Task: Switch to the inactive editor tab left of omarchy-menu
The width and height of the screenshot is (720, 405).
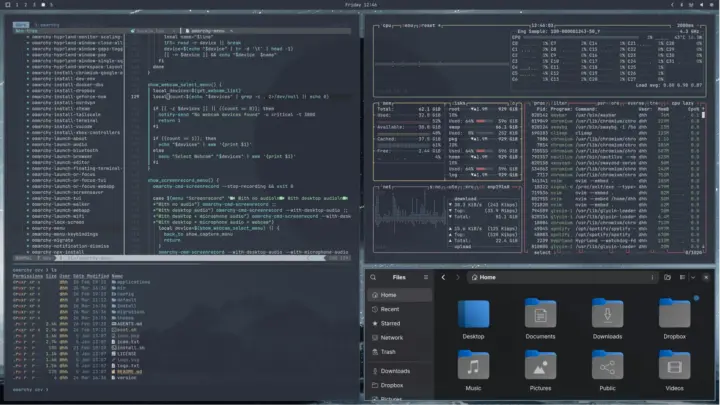Action: click(x=153, y=31)
